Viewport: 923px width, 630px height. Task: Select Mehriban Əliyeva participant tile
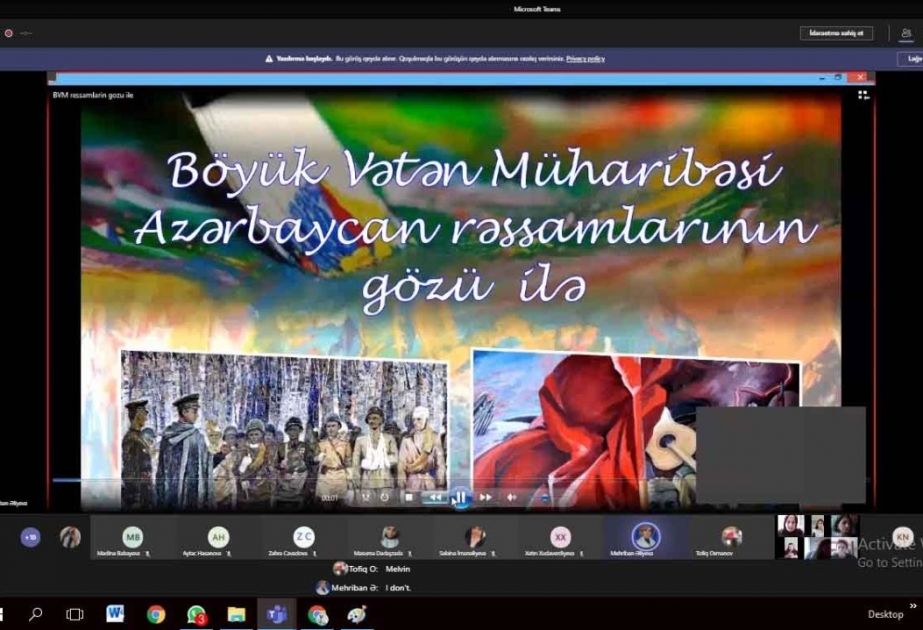click(646, 538)
